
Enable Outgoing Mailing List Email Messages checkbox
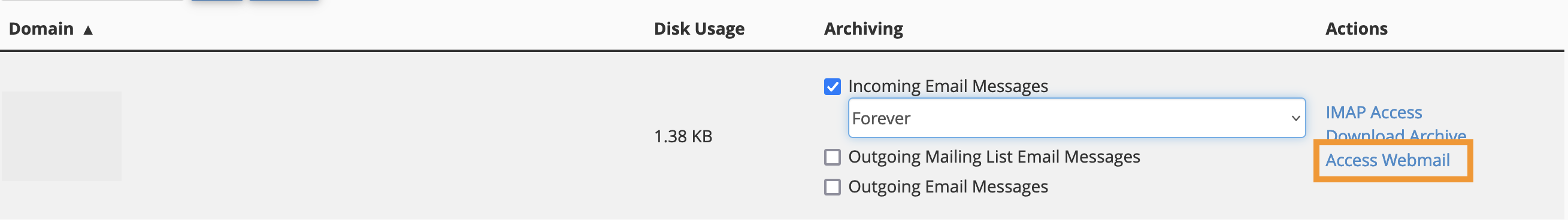(x=832, y=157)
